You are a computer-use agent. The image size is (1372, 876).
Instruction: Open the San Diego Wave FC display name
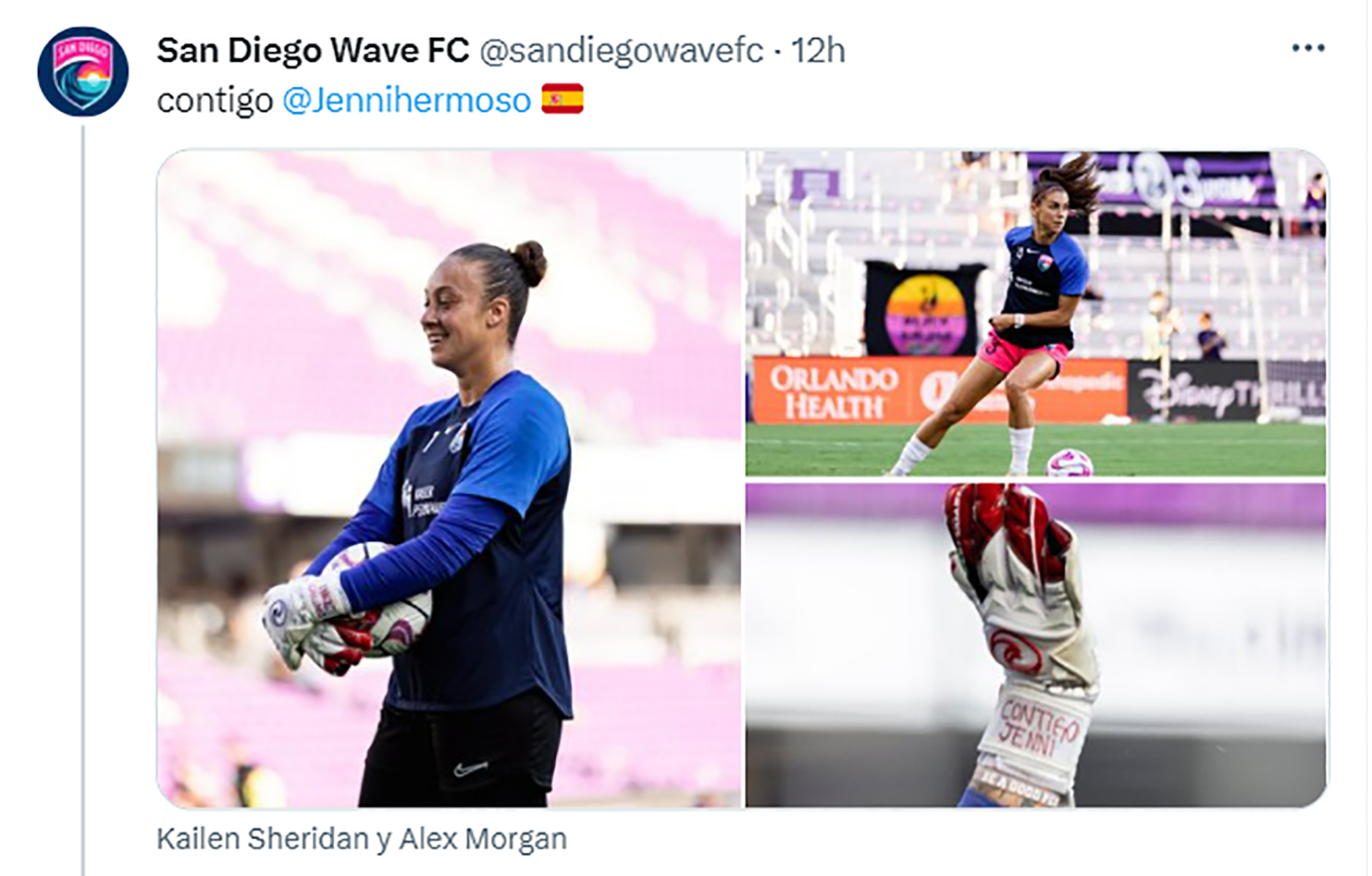[313, 50]
